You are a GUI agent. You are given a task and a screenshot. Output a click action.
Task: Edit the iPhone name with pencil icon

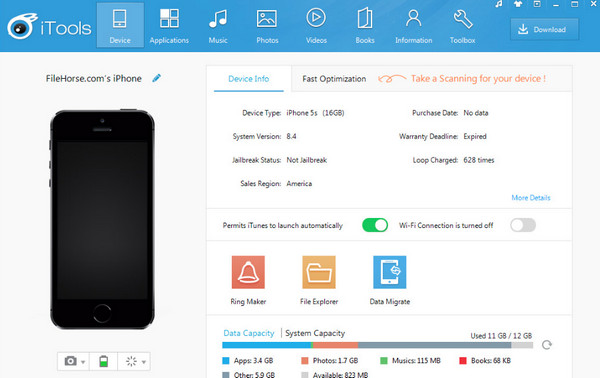pyautogui.click(x=157, y=78)
